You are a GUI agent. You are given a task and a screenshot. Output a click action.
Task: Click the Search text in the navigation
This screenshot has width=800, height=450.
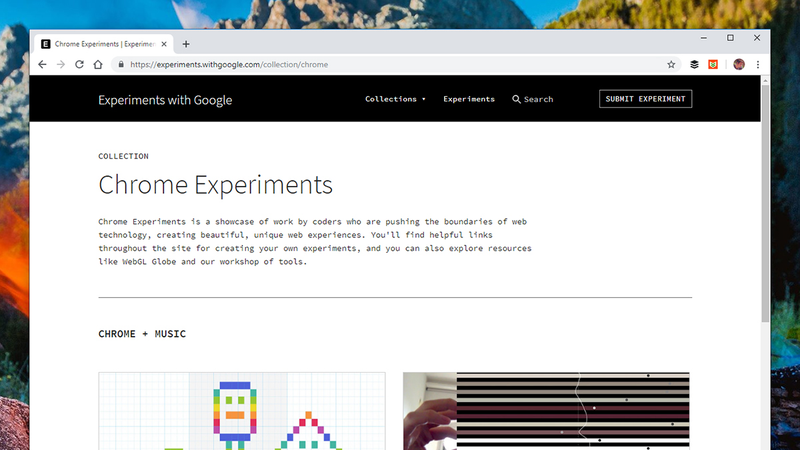coord(538,99)
